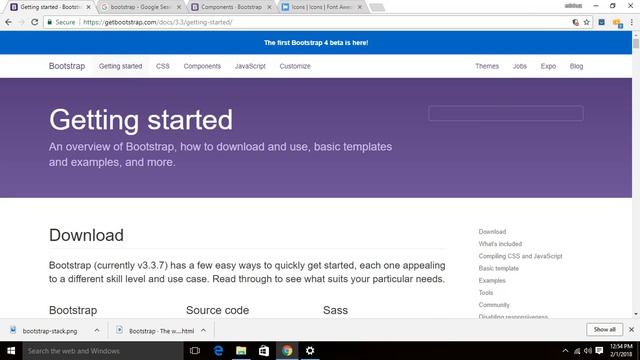Click Search the web and Windows box
This screenshot has height=360, width=640.
point(103,351)
